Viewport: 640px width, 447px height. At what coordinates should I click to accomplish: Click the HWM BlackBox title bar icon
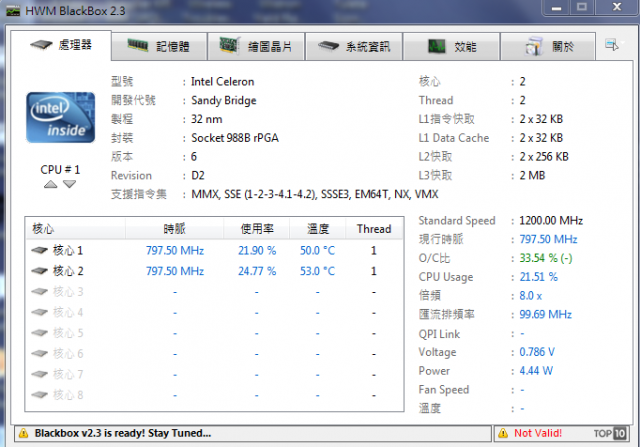coord(13,11)
